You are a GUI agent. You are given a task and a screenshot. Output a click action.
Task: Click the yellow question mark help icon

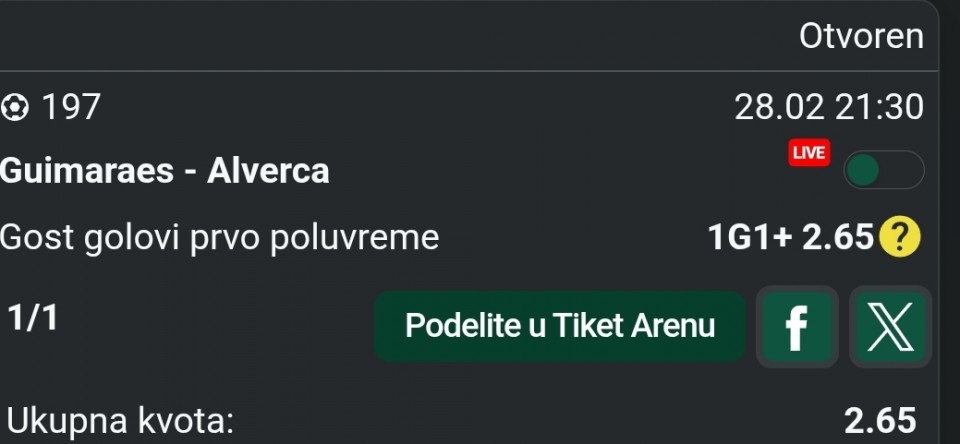point(899,238)
